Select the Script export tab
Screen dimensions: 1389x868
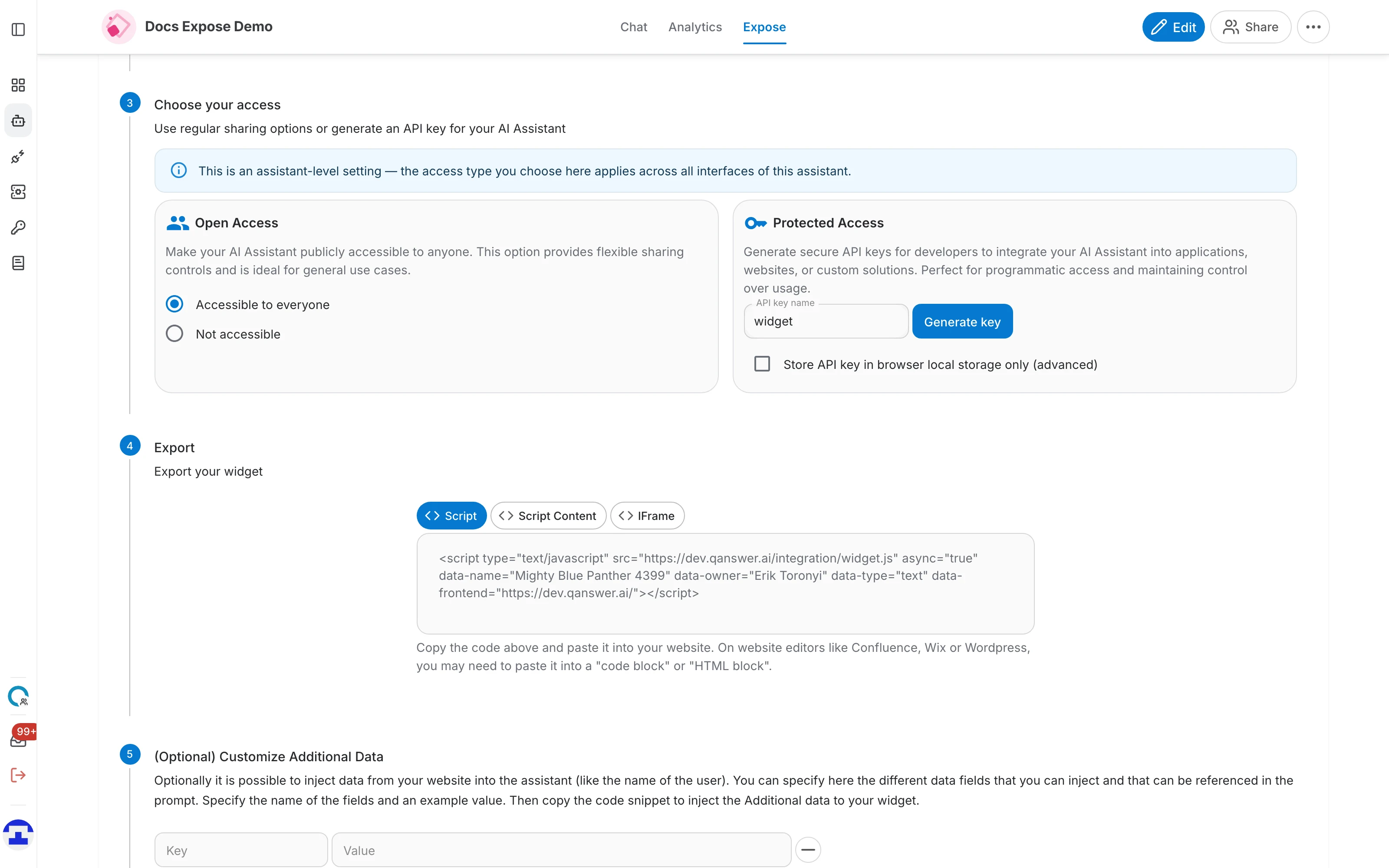click(451, 516)
